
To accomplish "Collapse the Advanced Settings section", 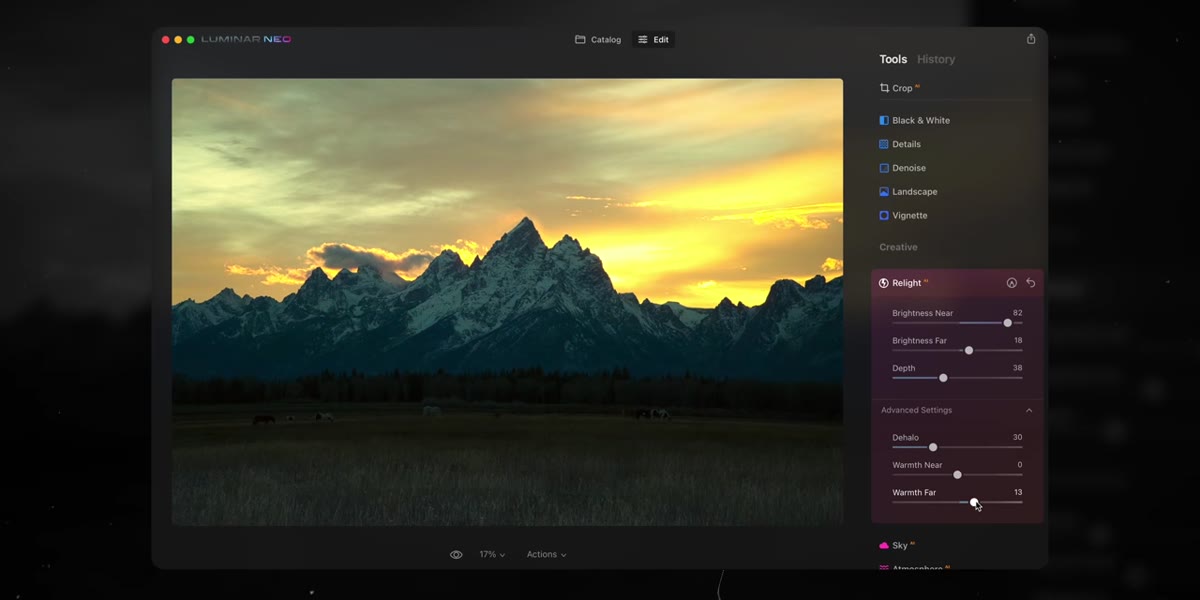I will pos(1029,410).
